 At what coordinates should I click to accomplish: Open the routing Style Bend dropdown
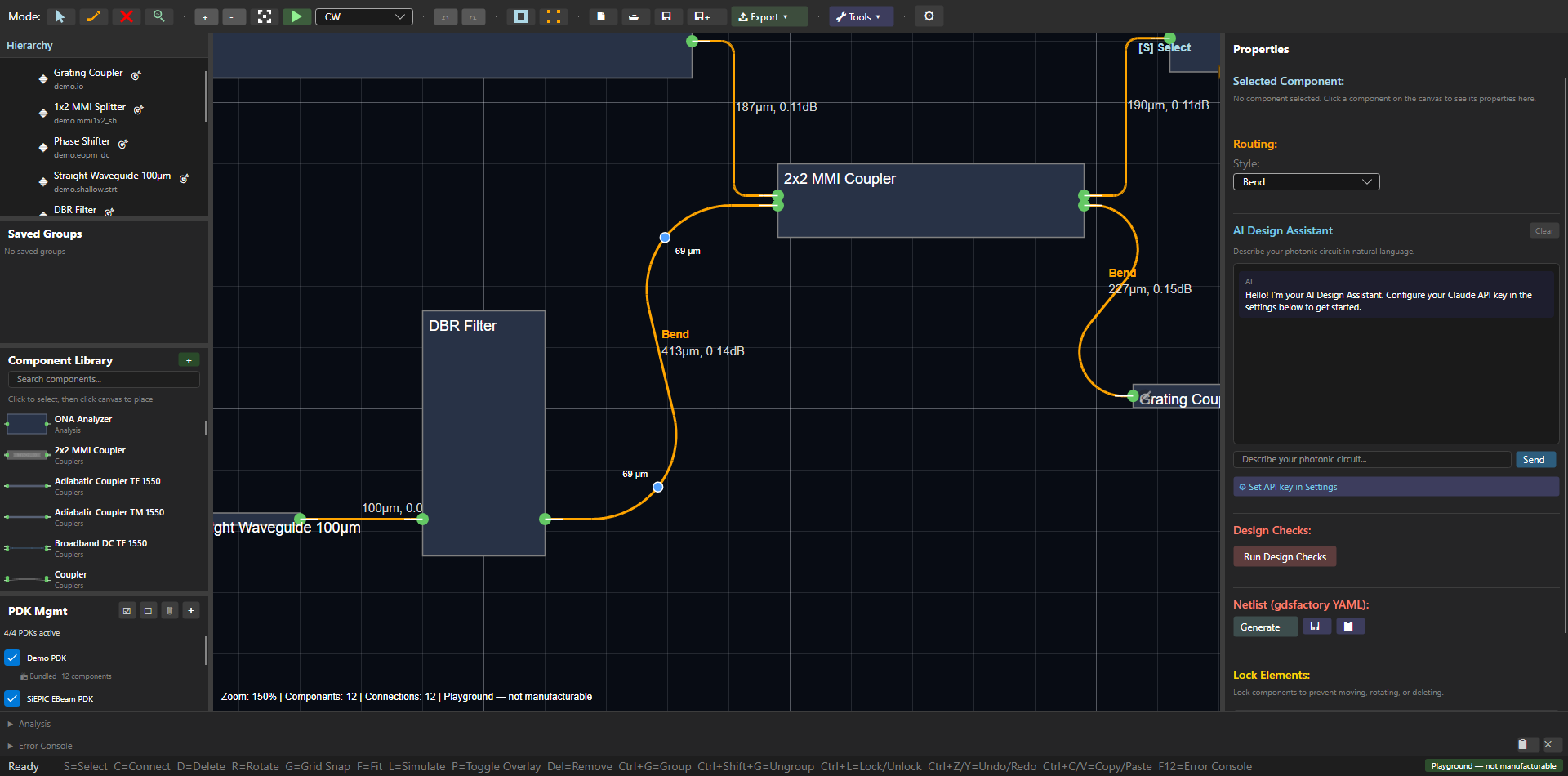(x=1307, y=182)
